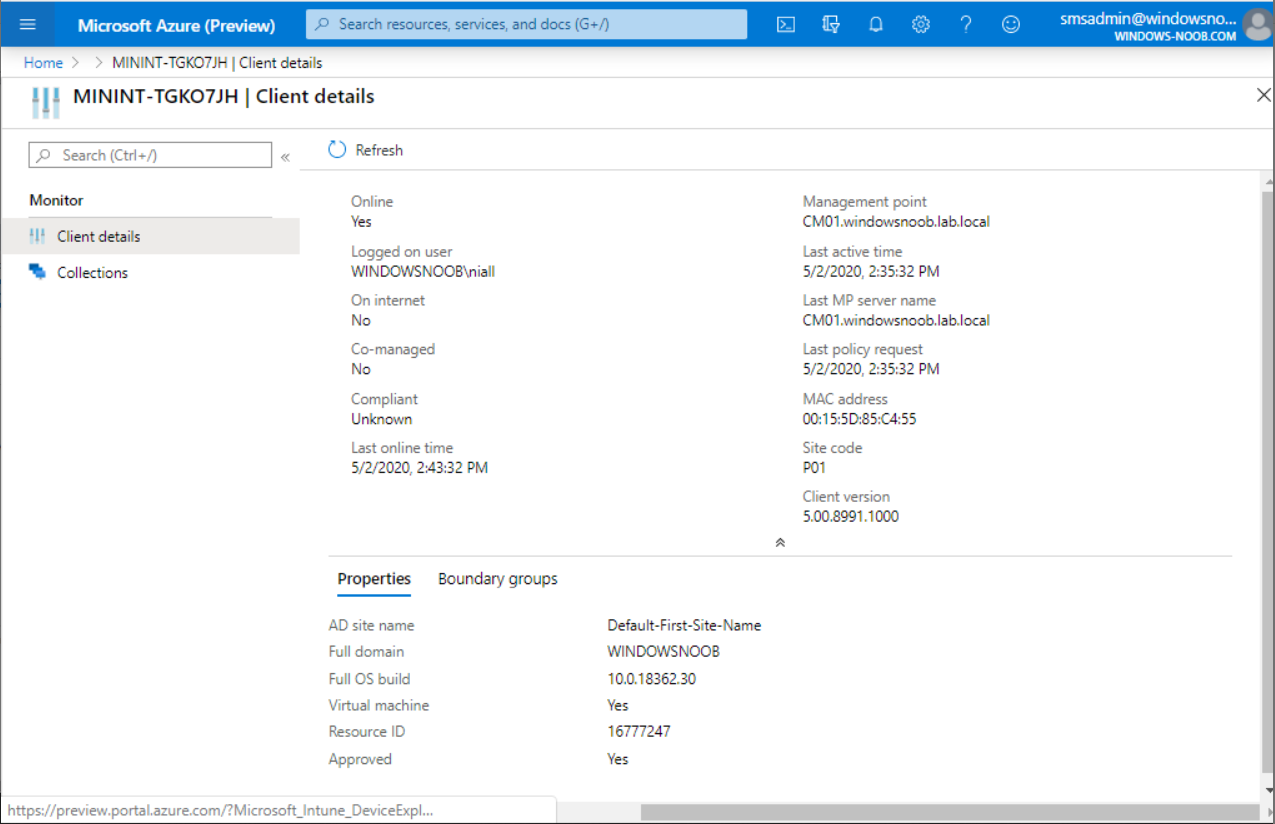
Task: Click the Client details sidebar icon
Action: 37,236
